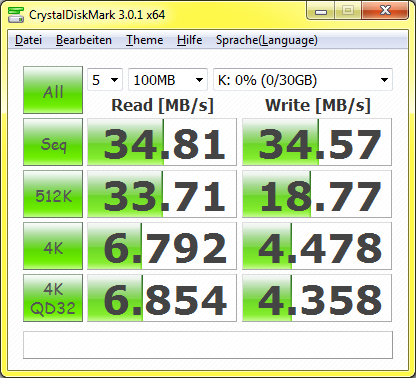This screenshot has height=378, width=416.
Task: Run all benchmarks with the All button
Action: pyautogui.click(x=53, y=90)
